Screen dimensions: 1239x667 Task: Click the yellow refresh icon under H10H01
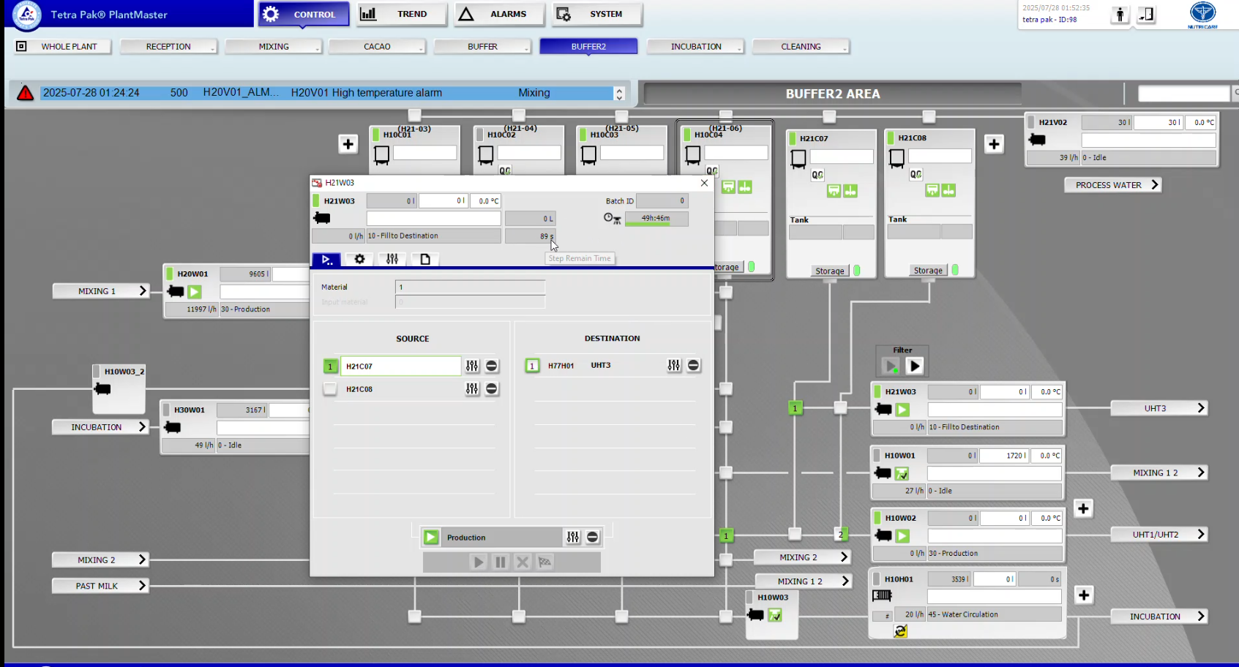[x=900, y=631]
